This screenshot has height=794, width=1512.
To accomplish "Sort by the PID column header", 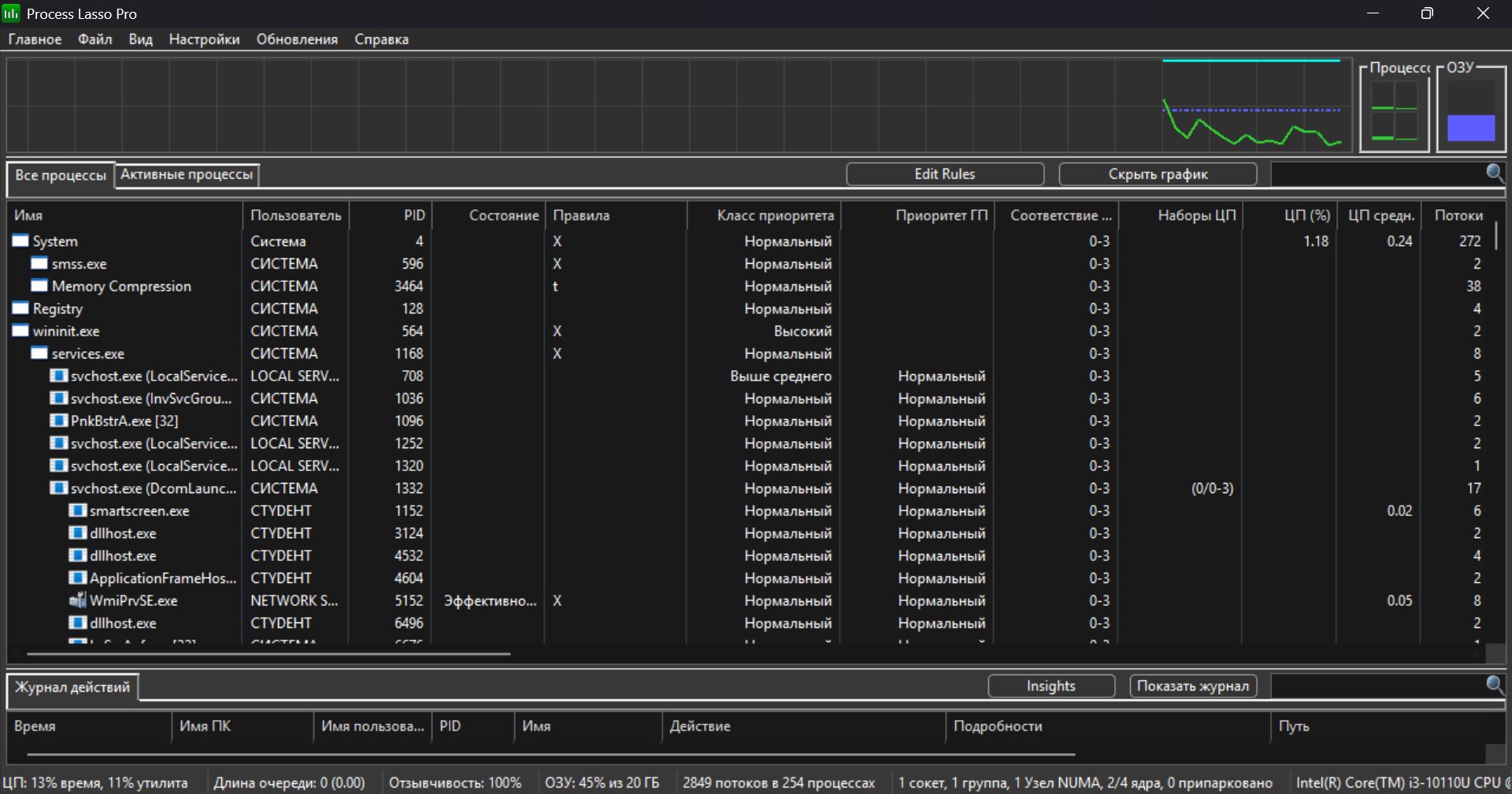I will click(414, 215).
